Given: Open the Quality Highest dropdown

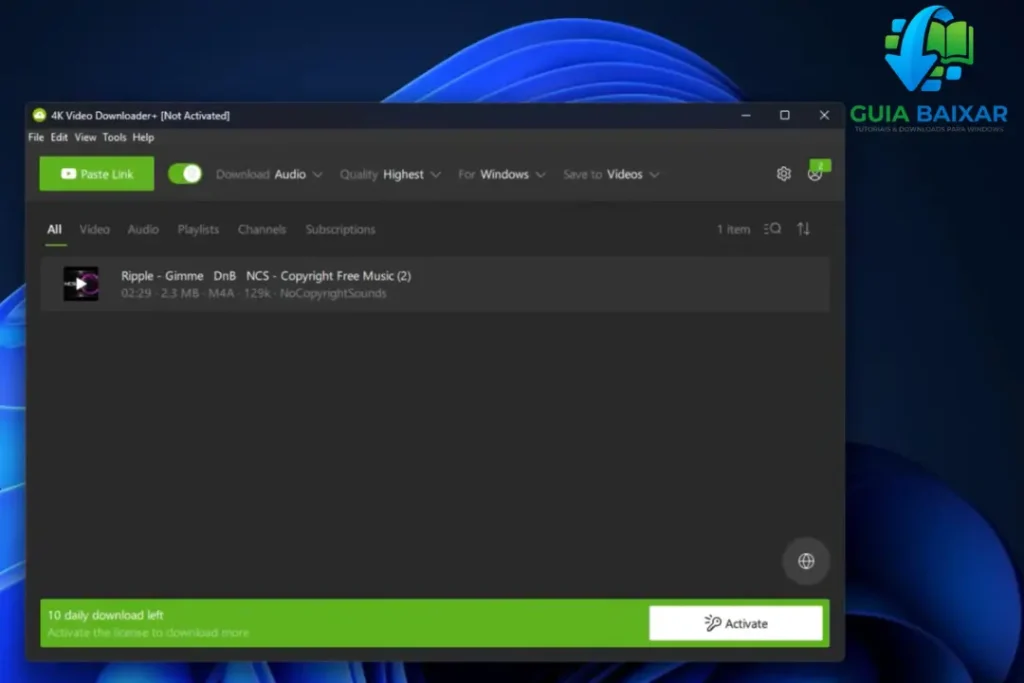Looking at the screenshot, I should click(x=390, y=174).
